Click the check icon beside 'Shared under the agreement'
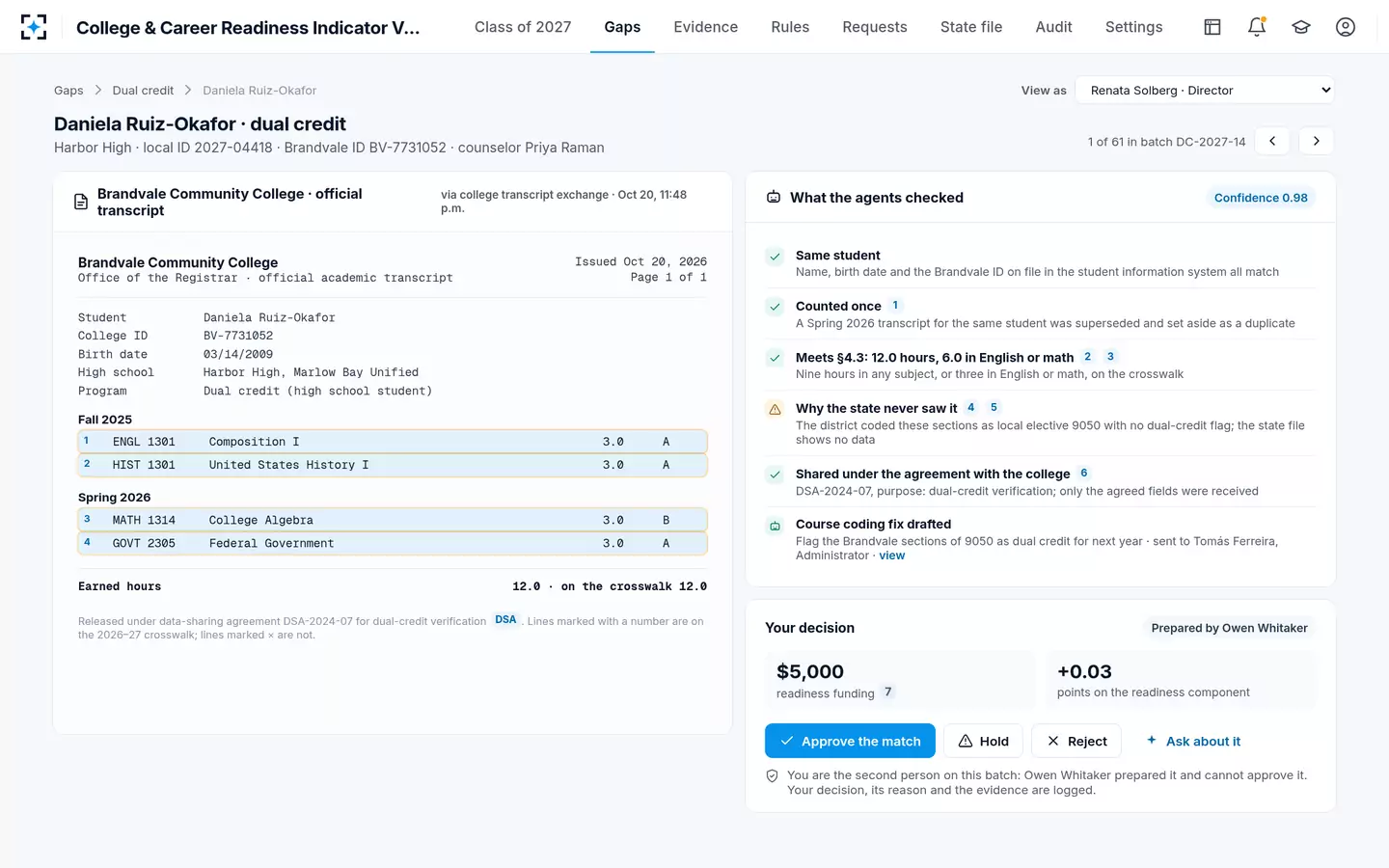 pos(775,475)
